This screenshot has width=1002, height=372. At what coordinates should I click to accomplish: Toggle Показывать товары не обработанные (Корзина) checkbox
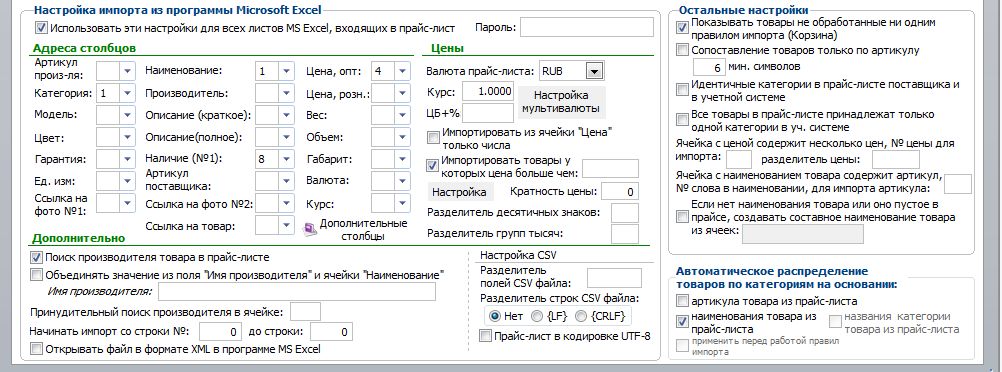point(682,27)
